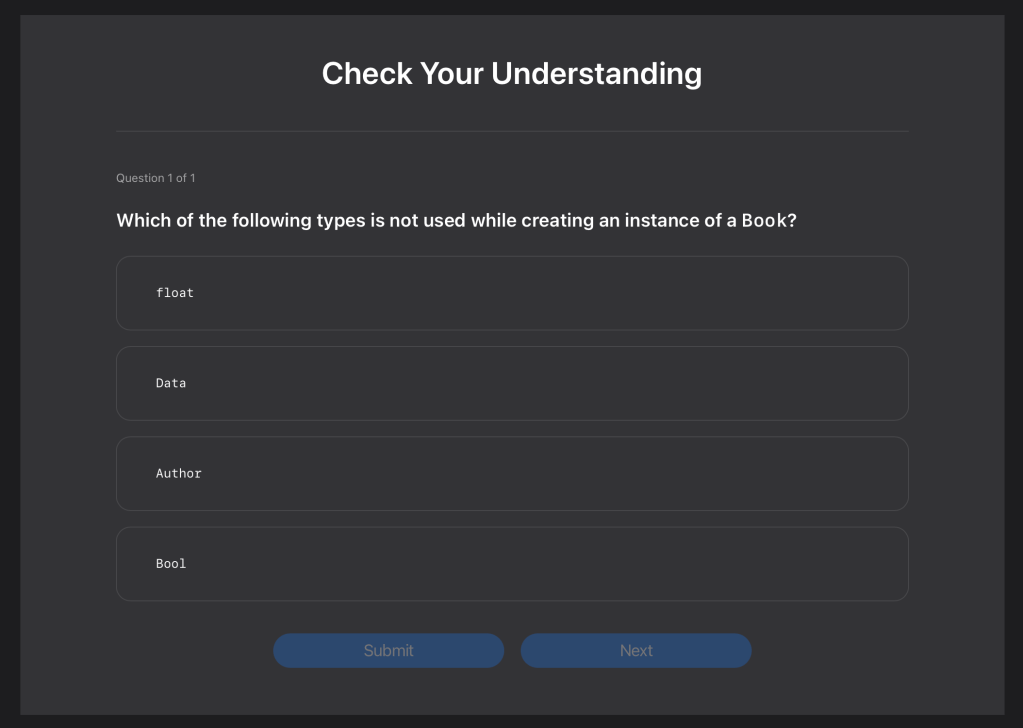The image size is (1023, 728).
Task: Click the 'Check Your Understanding' heading
Action: tap(511, 73)
